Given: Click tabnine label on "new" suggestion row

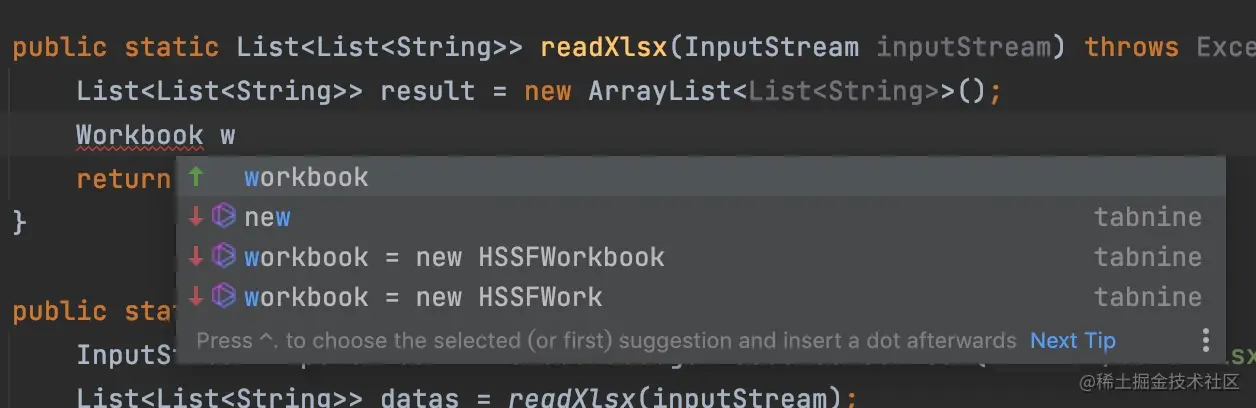Looking at the screenshot, I should (x=1148, y=217).
